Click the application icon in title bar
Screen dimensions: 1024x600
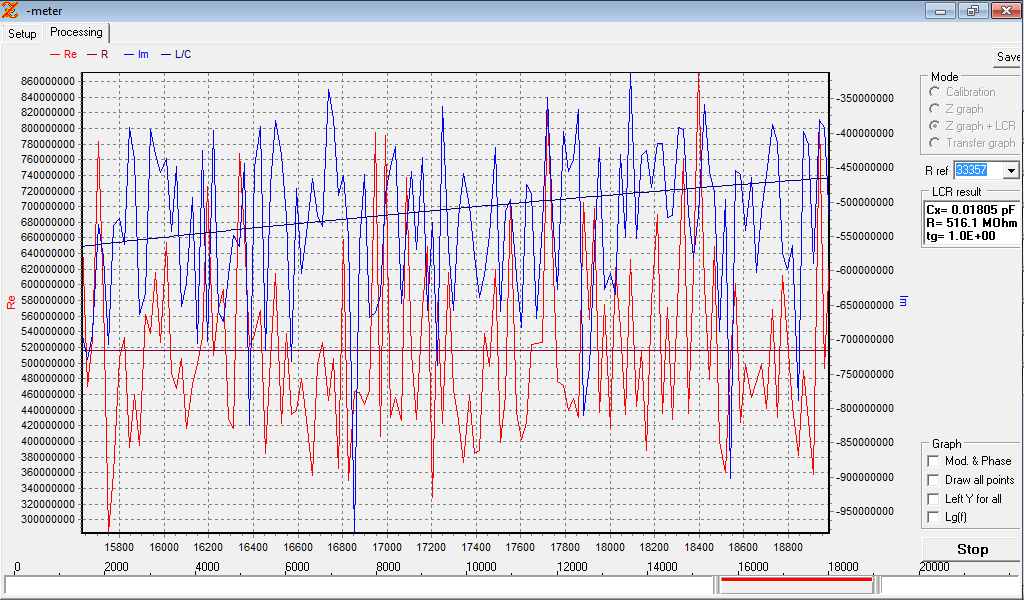pyautogui.click(x=10, y=10)
